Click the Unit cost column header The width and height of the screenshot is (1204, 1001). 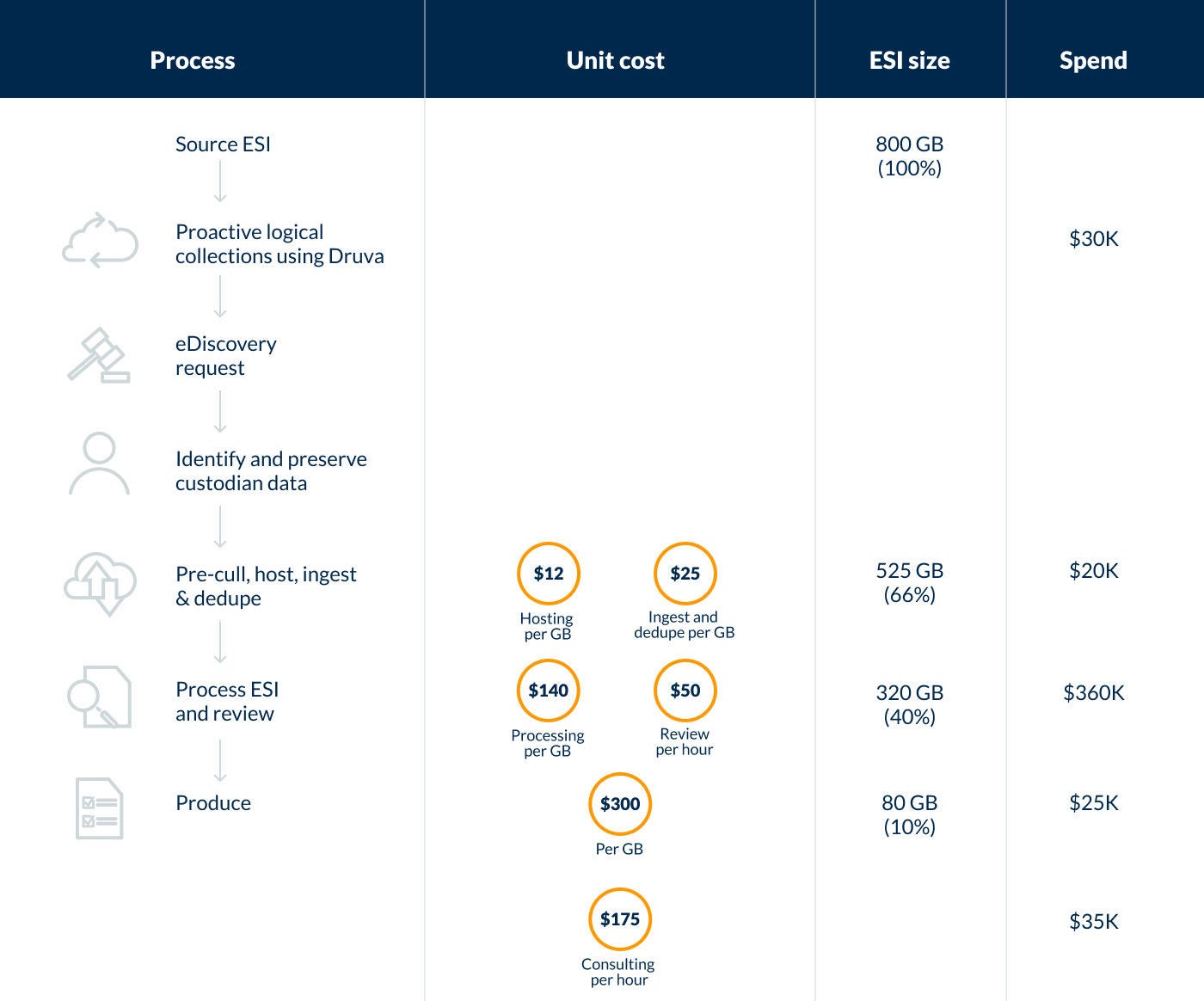click(x=616, y=60)
